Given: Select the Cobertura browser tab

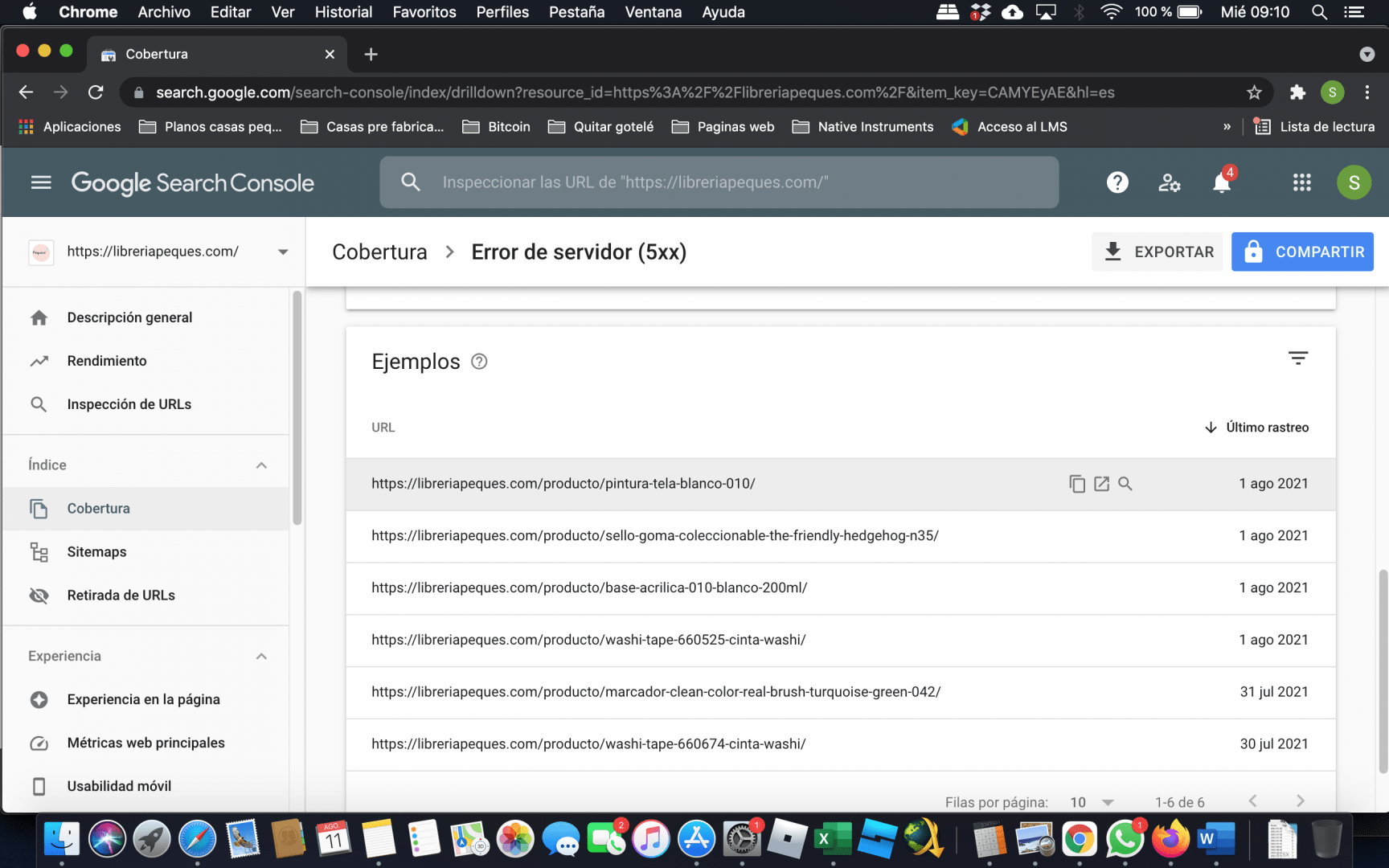Looking at the screenshot, I should 217,54.
